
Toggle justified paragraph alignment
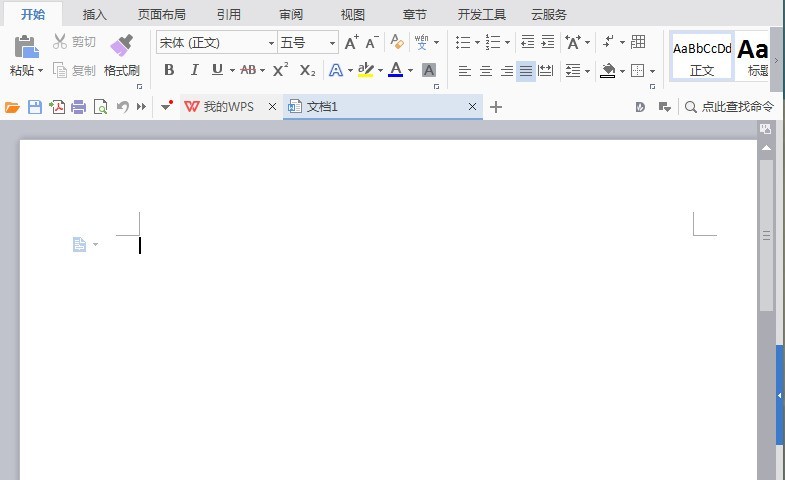click(x=526, y=71)
